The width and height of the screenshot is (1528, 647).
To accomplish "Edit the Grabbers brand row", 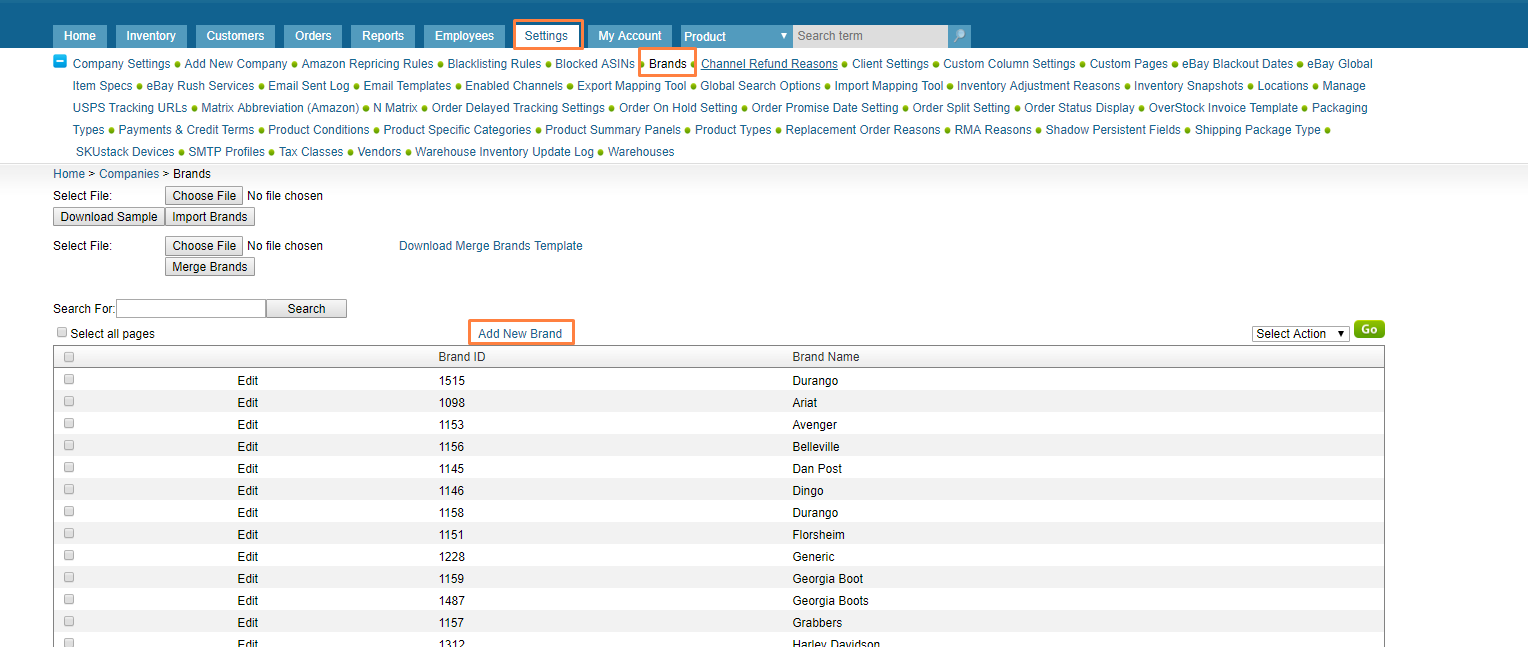I will click(248, 623).
